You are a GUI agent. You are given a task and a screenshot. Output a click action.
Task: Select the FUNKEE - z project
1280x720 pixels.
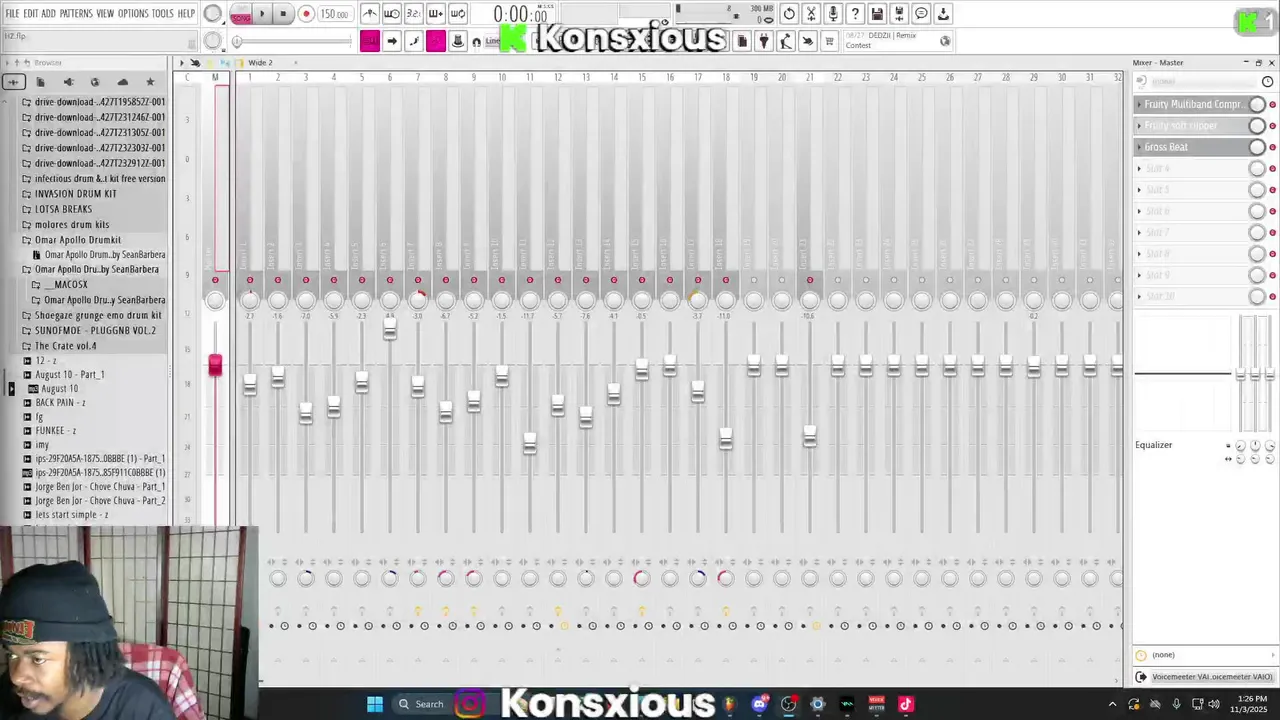pos(55,431)
